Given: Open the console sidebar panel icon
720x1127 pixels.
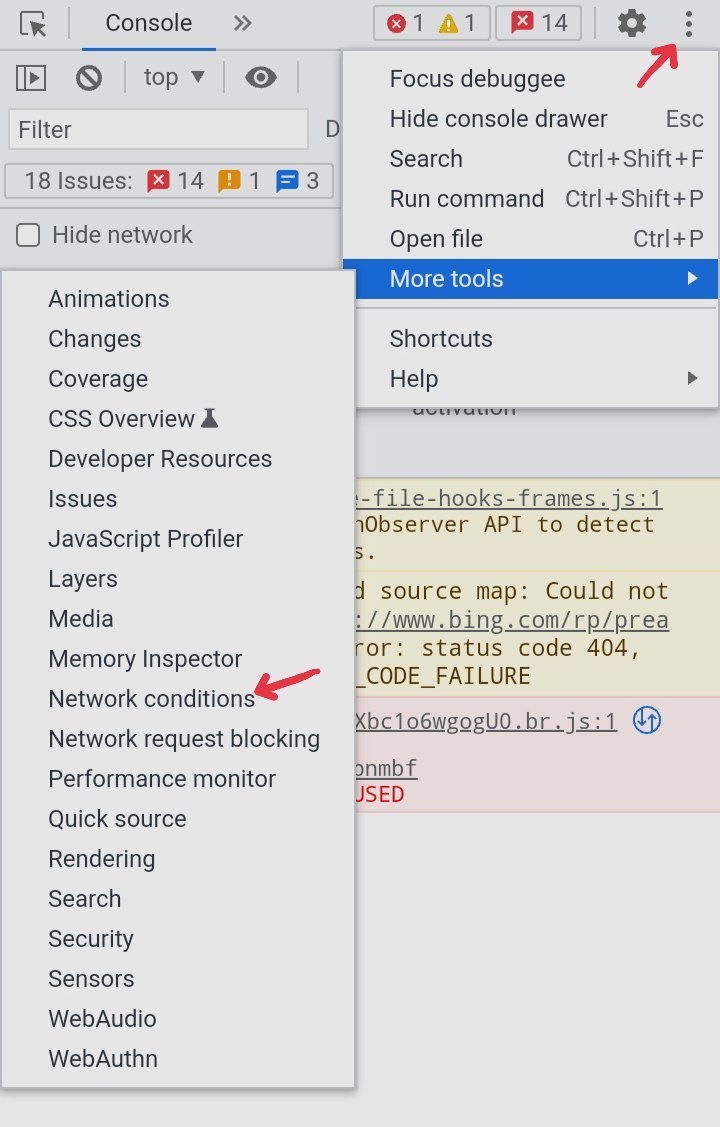Looking at the screenshot, I should [x=31, y=77].
